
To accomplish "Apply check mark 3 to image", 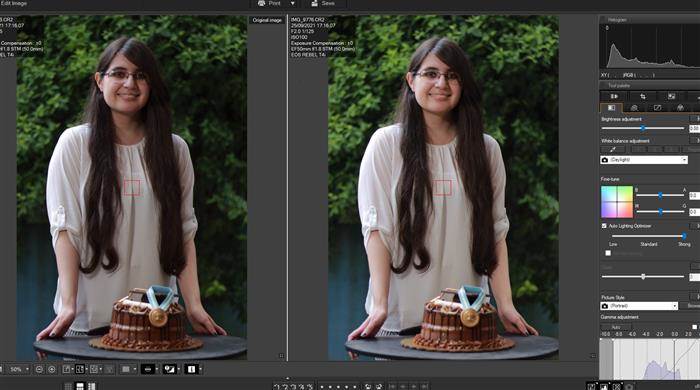I will tap(293, 386).
